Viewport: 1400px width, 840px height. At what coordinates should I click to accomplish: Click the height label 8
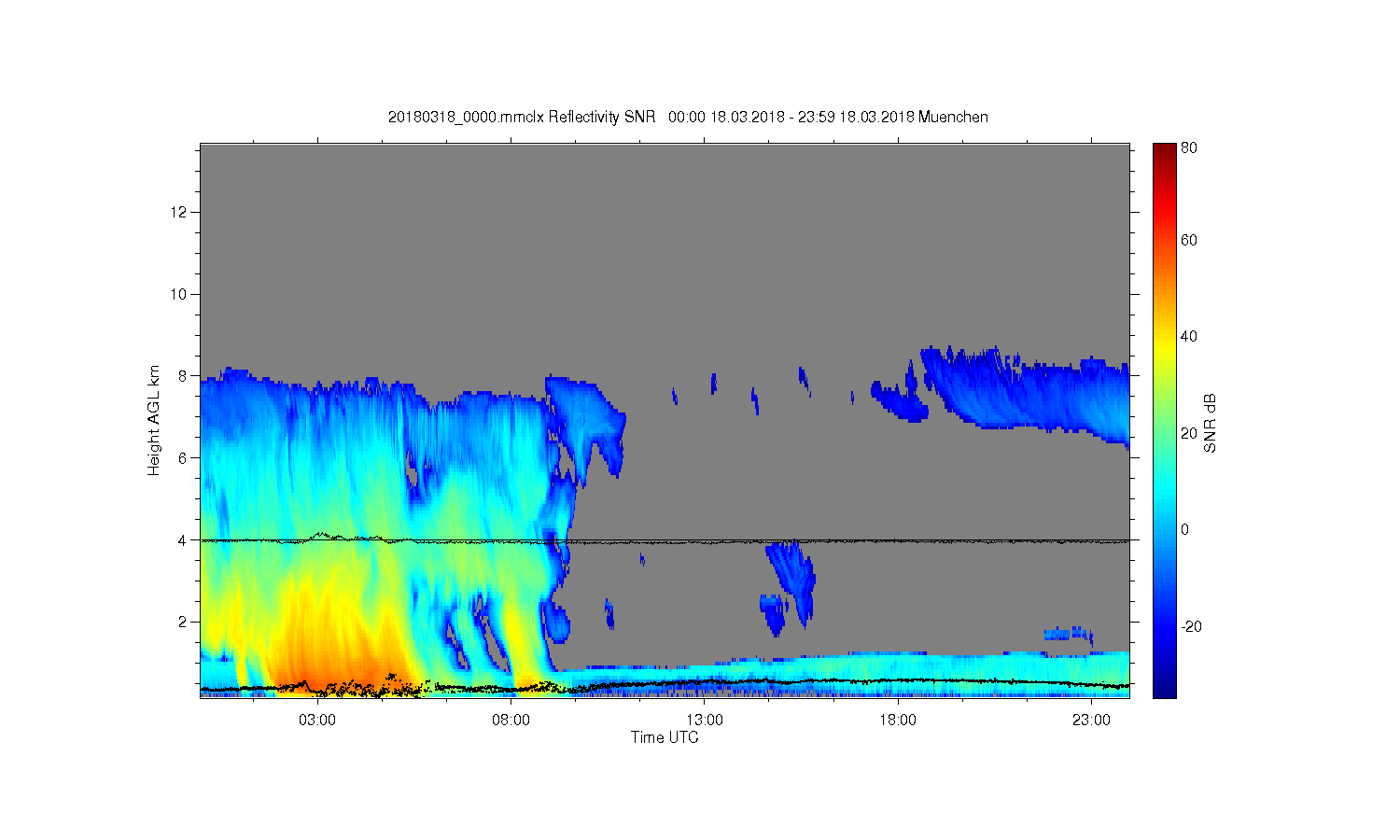pos(184,376)
